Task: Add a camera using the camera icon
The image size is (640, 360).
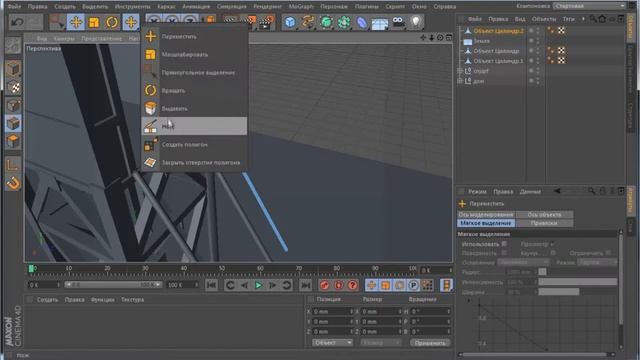Action: pos(398,22)
